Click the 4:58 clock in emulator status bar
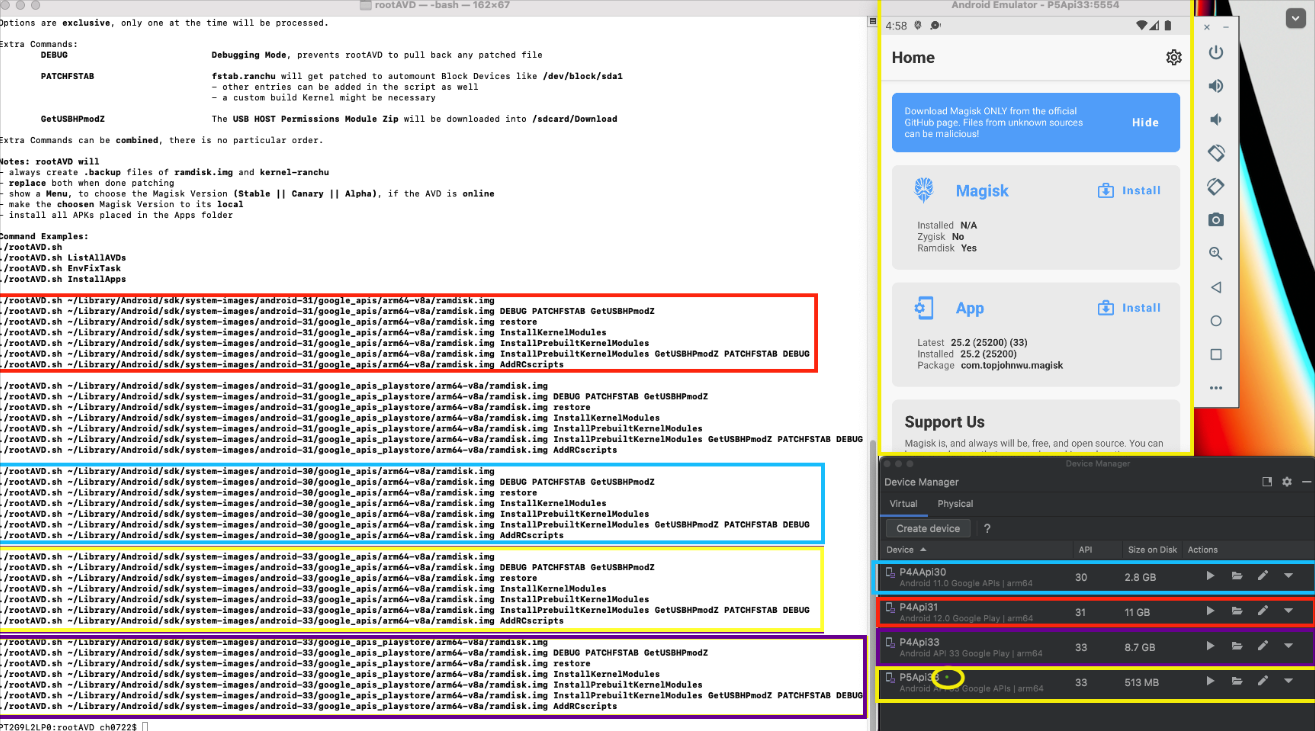This screenshot has height=731, width=1315. pyautogui.click(x=896, y=25)
